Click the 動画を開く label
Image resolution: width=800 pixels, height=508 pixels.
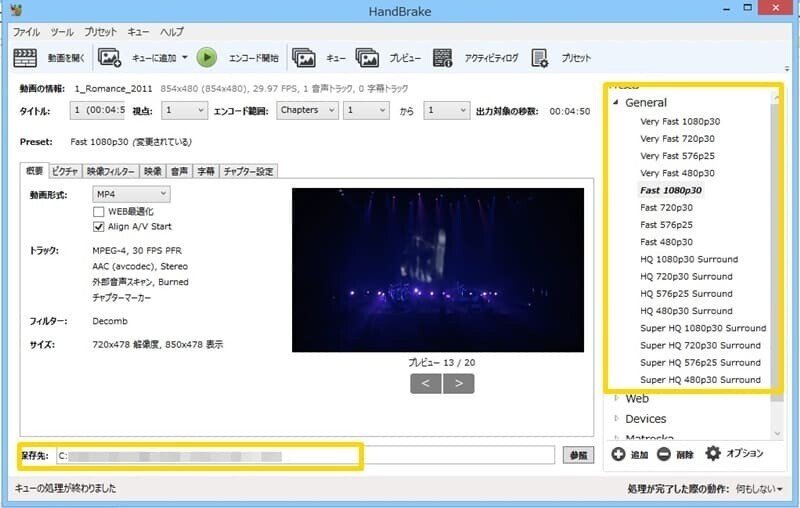[x=66, y=58]
